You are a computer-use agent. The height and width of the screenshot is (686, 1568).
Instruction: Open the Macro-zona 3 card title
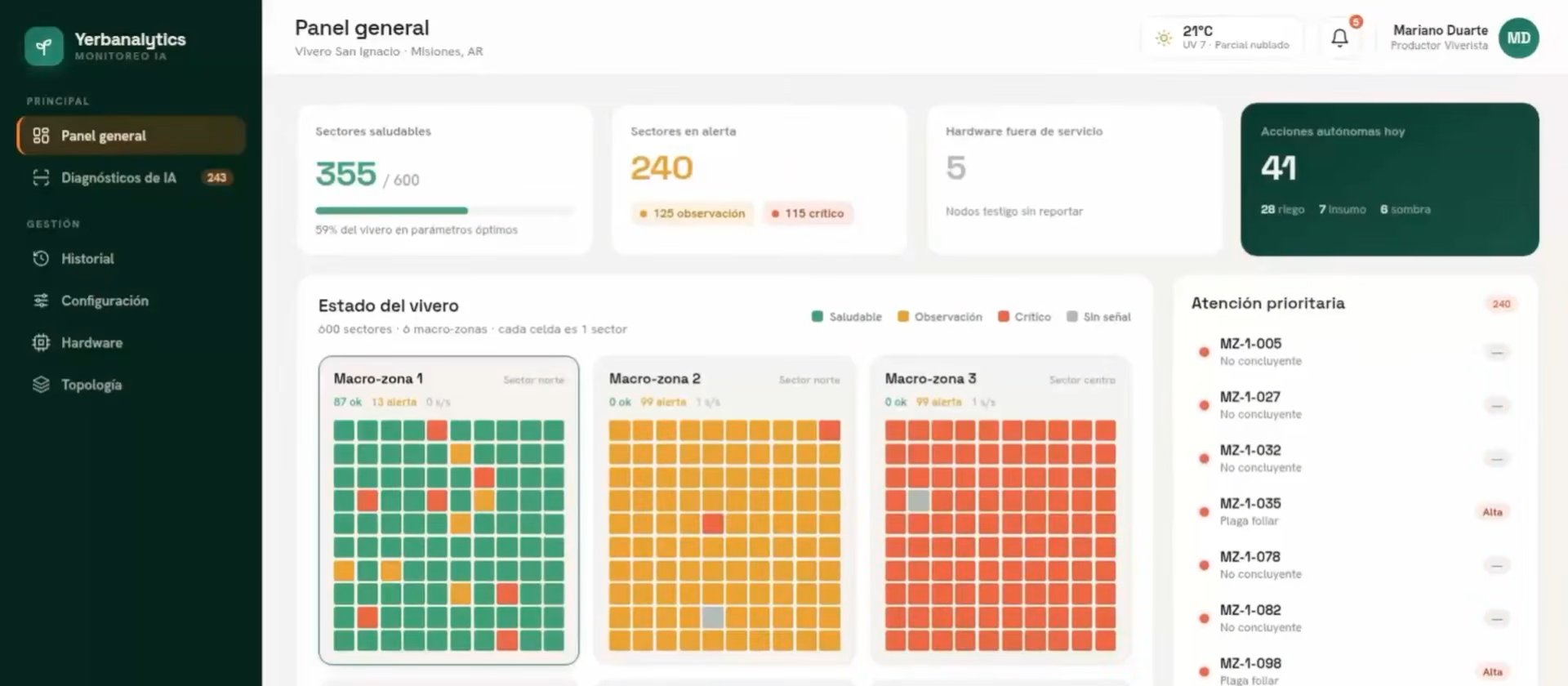[x=931, y=379]
